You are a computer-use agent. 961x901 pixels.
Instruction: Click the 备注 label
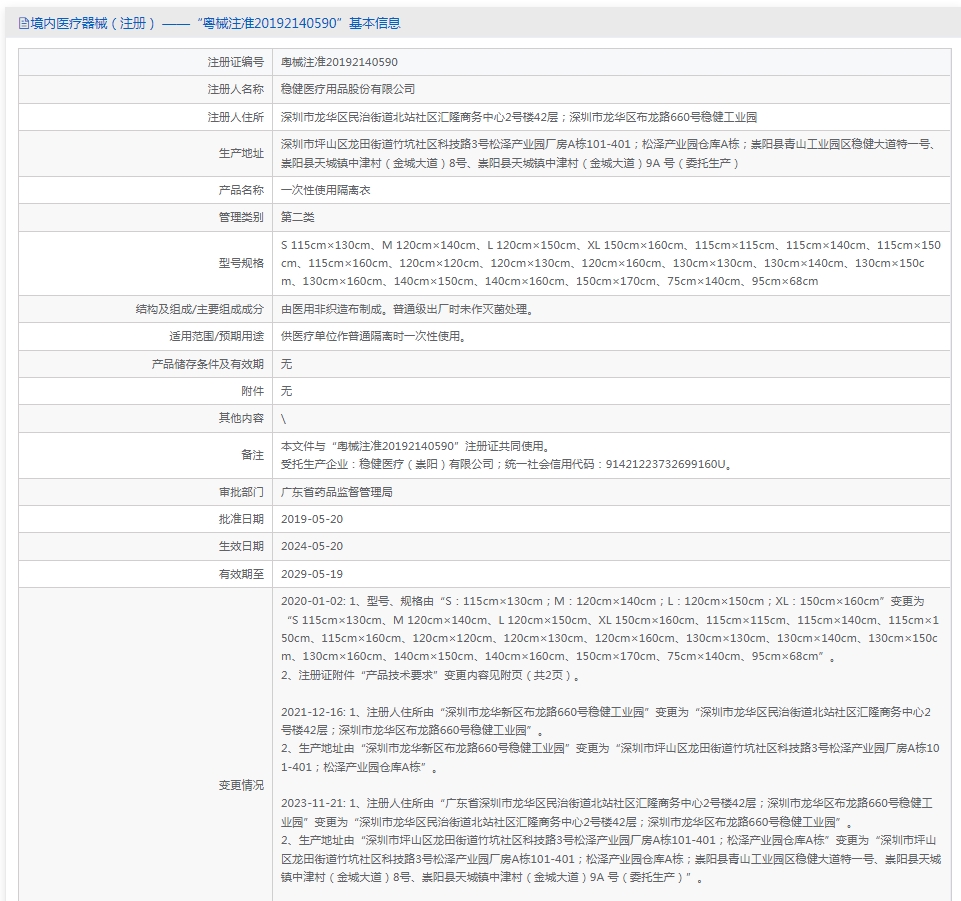253,455
